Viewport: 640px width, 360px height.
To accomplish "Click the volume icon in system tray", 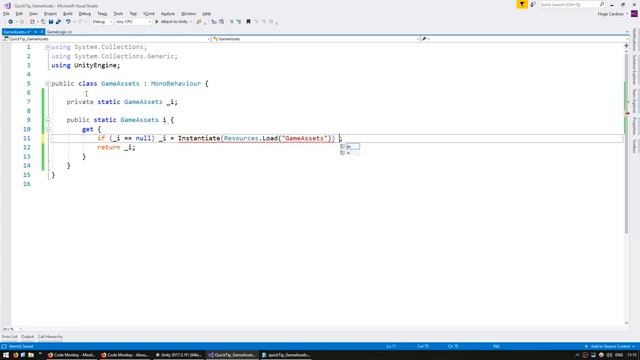I will click(609, 355).
